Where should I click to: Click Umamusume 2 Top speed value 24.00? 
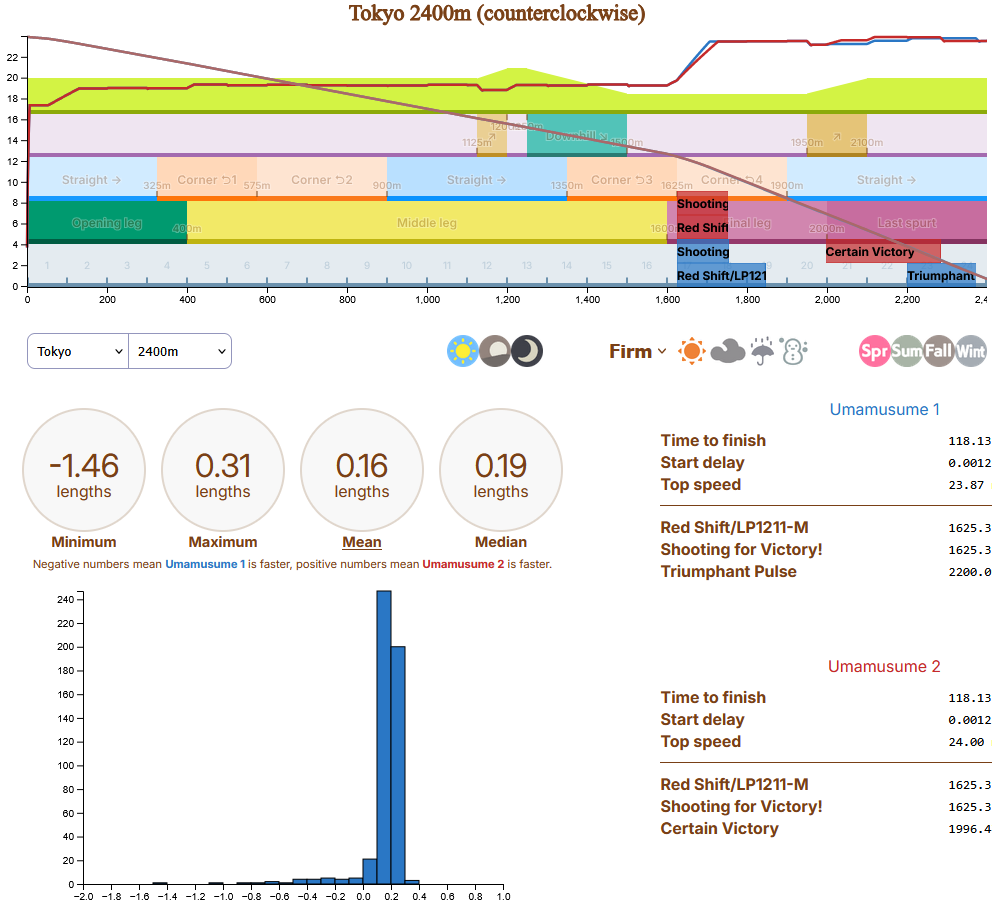[966, 742]
